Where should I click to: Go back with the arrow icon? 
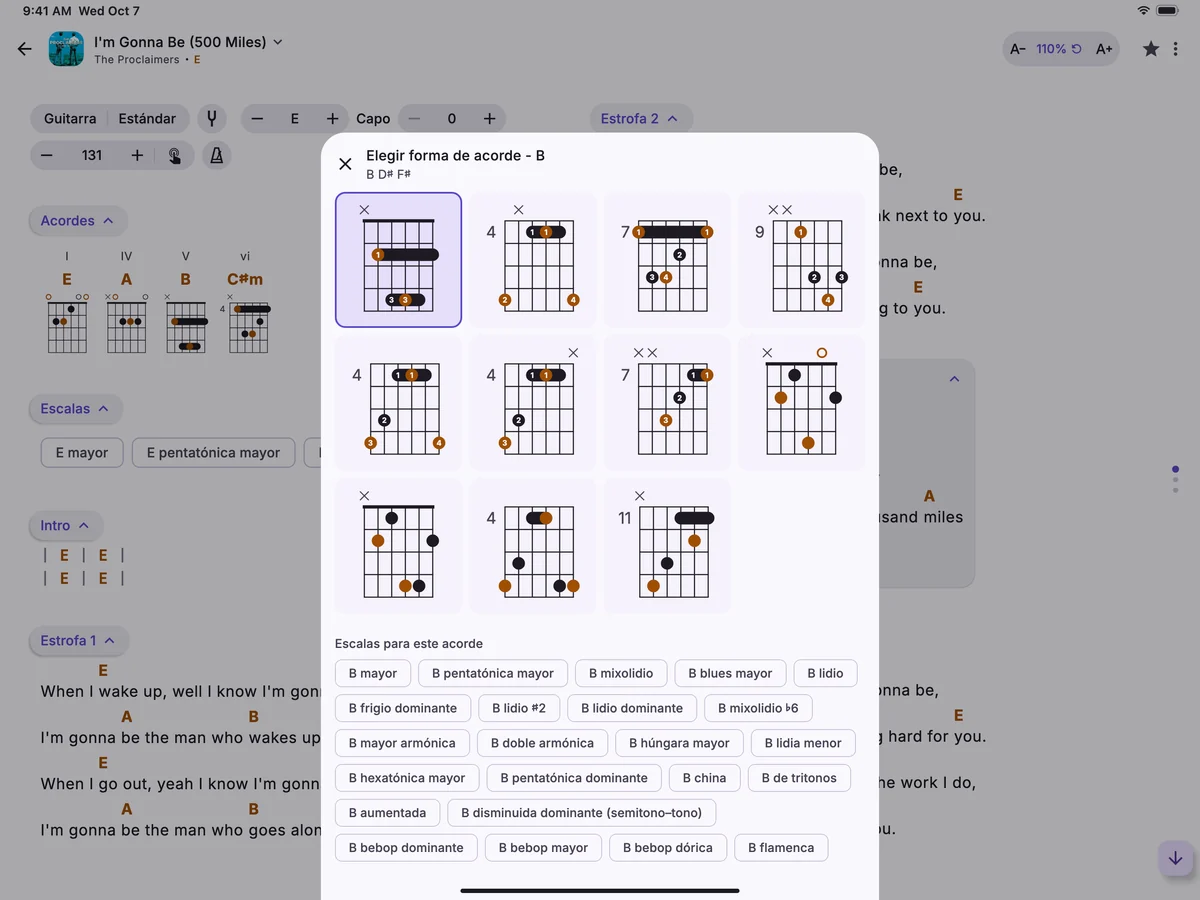click(25, 49)
